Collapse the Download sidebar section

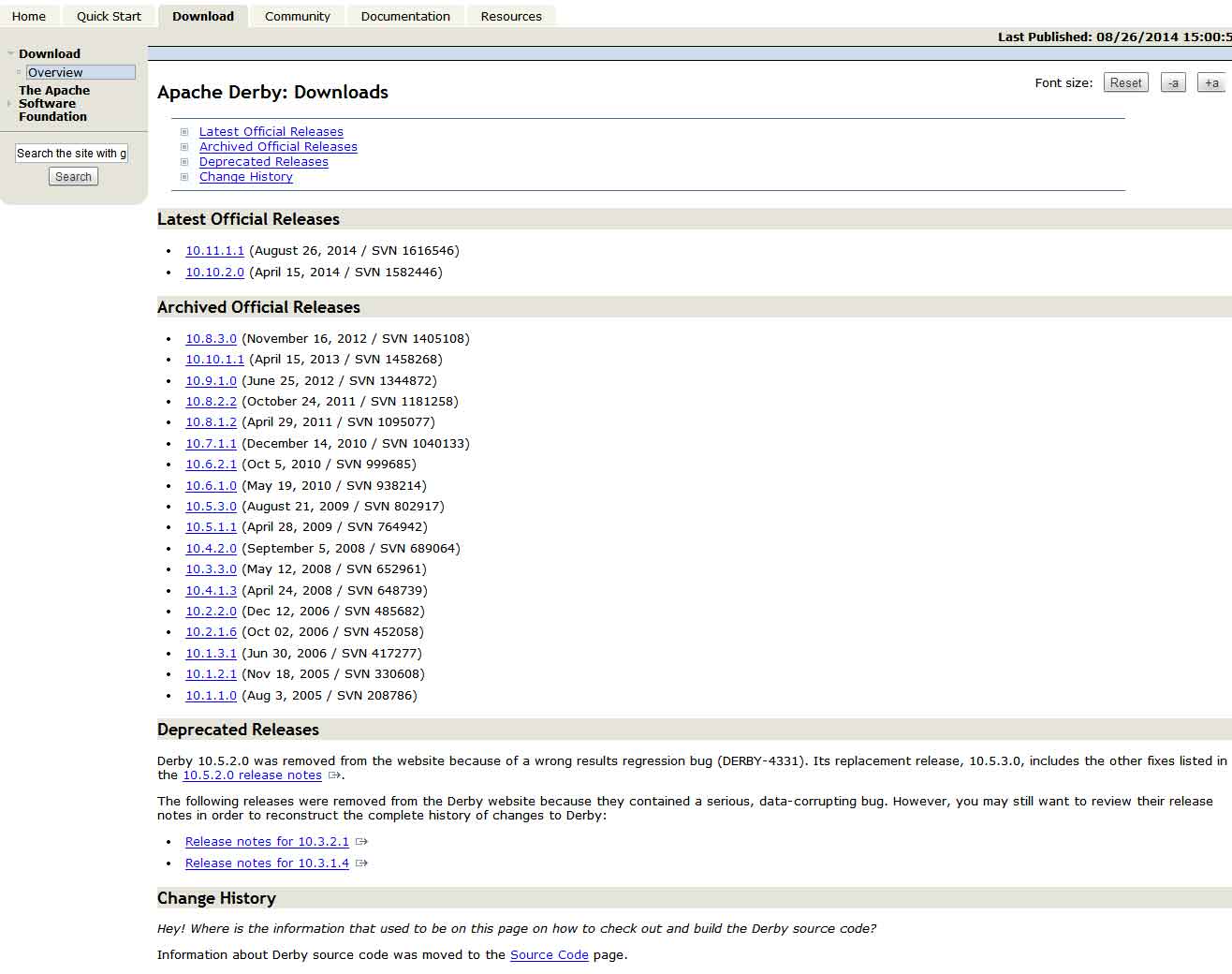tap(11, 54)
